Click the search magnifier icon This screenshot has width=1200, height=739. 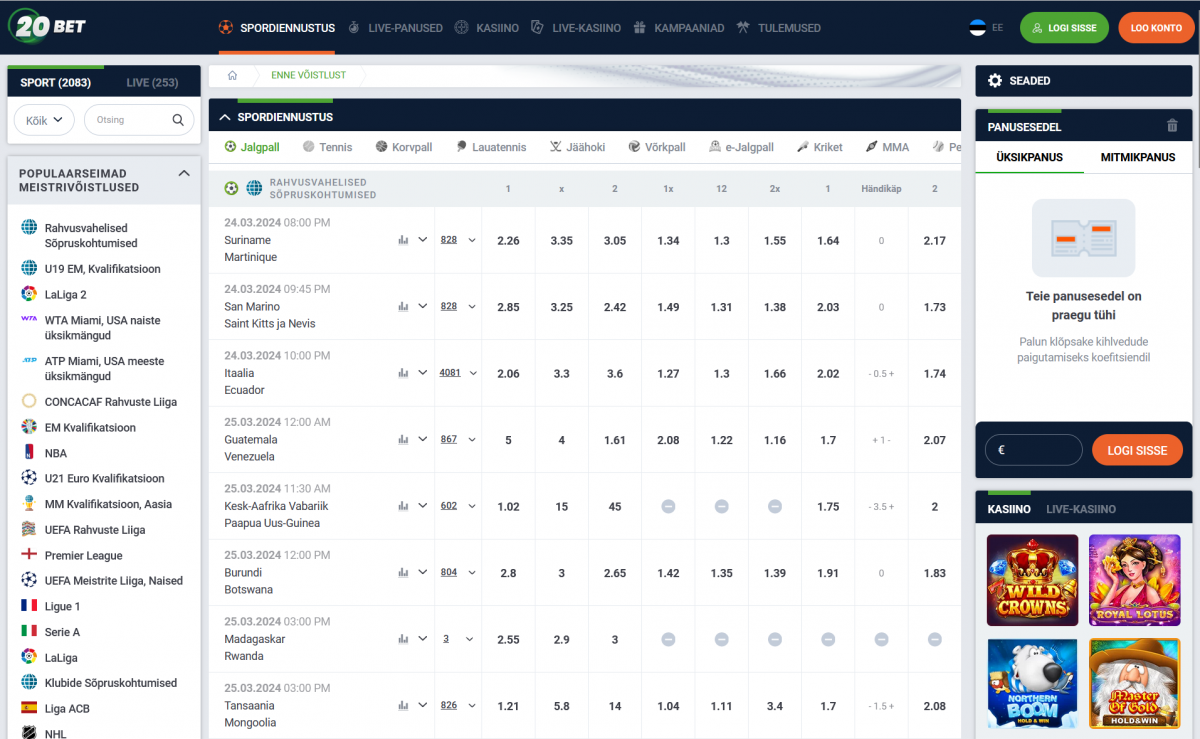click(178, 120)
